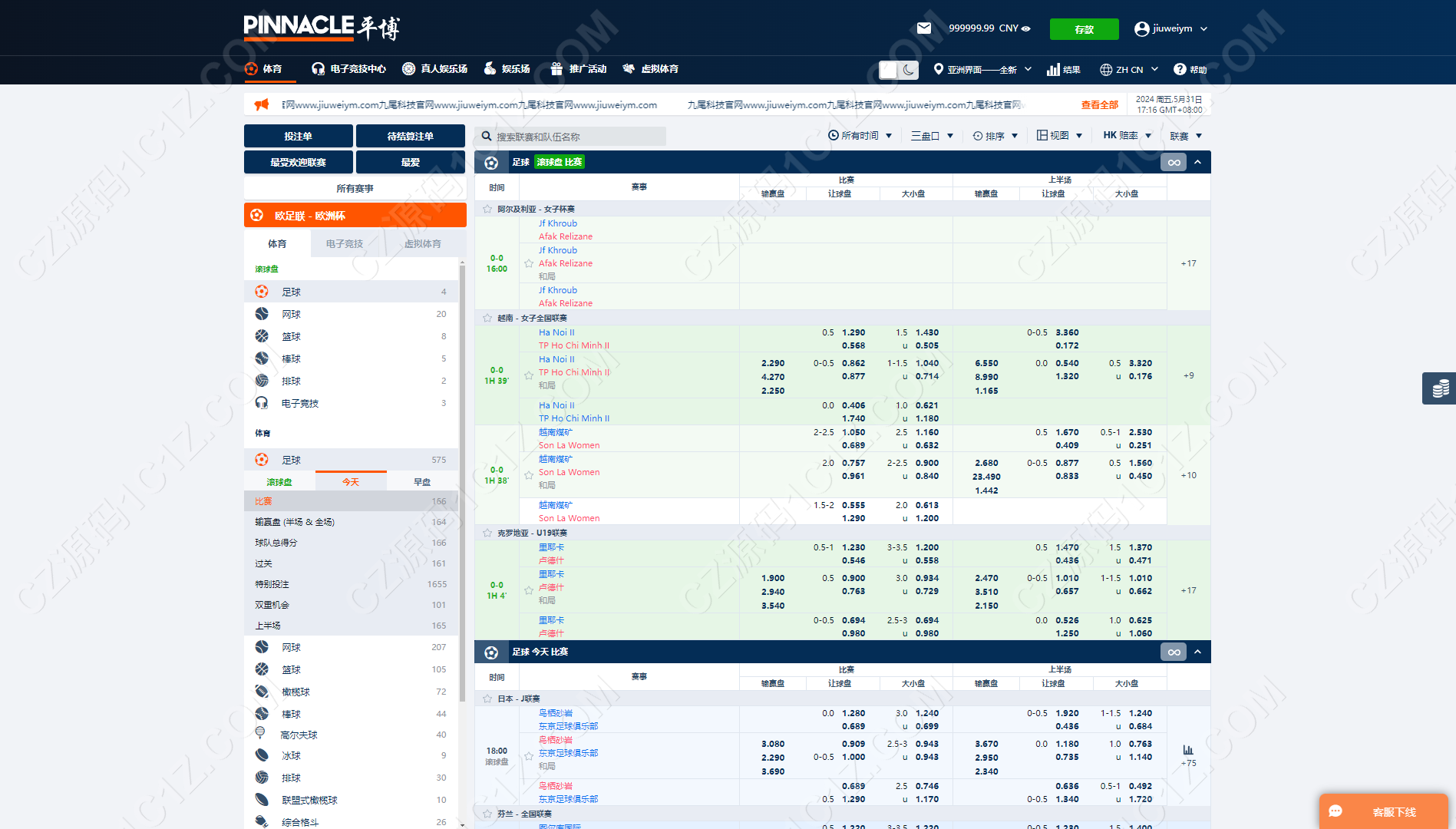Switch to the 电子竞技 sidebar tab

345,243
